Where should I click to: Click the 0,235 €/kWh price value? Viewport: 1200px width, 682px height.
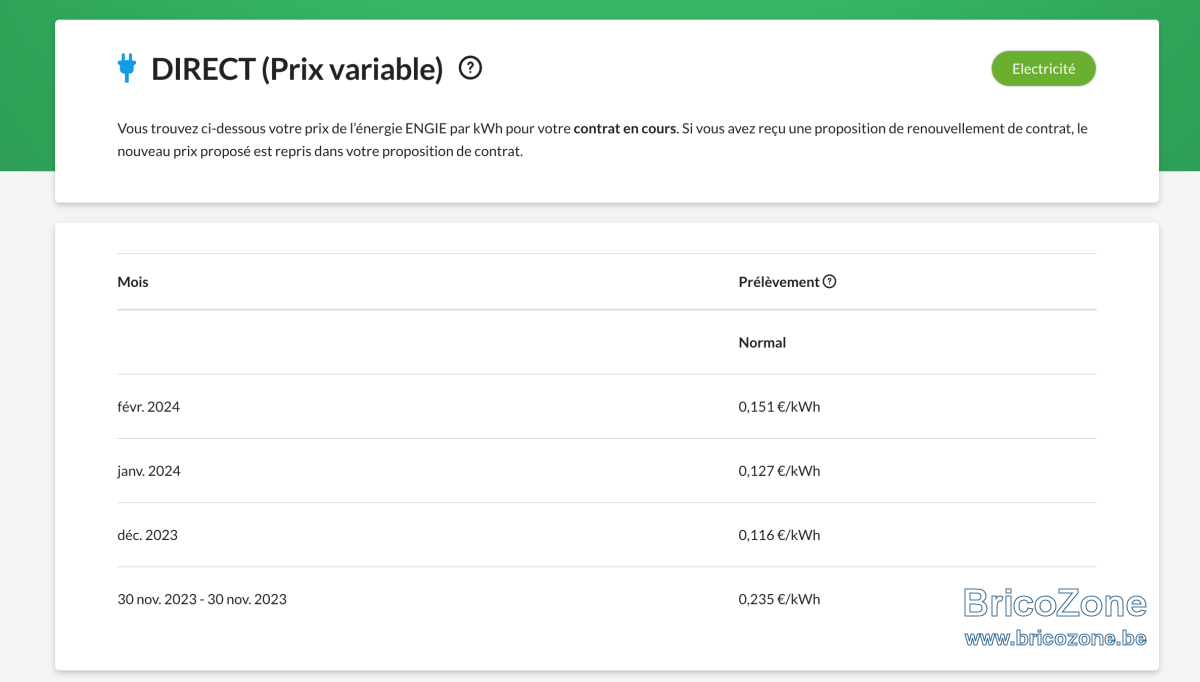point(779,599)
